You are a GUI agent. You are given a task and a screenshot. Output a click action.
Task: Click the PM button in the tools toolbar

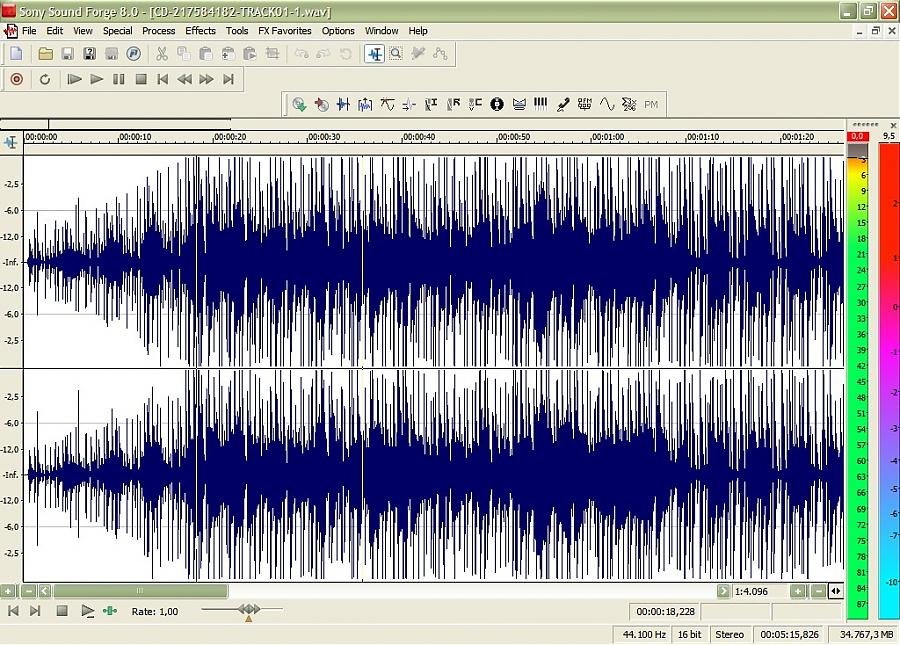651,104
